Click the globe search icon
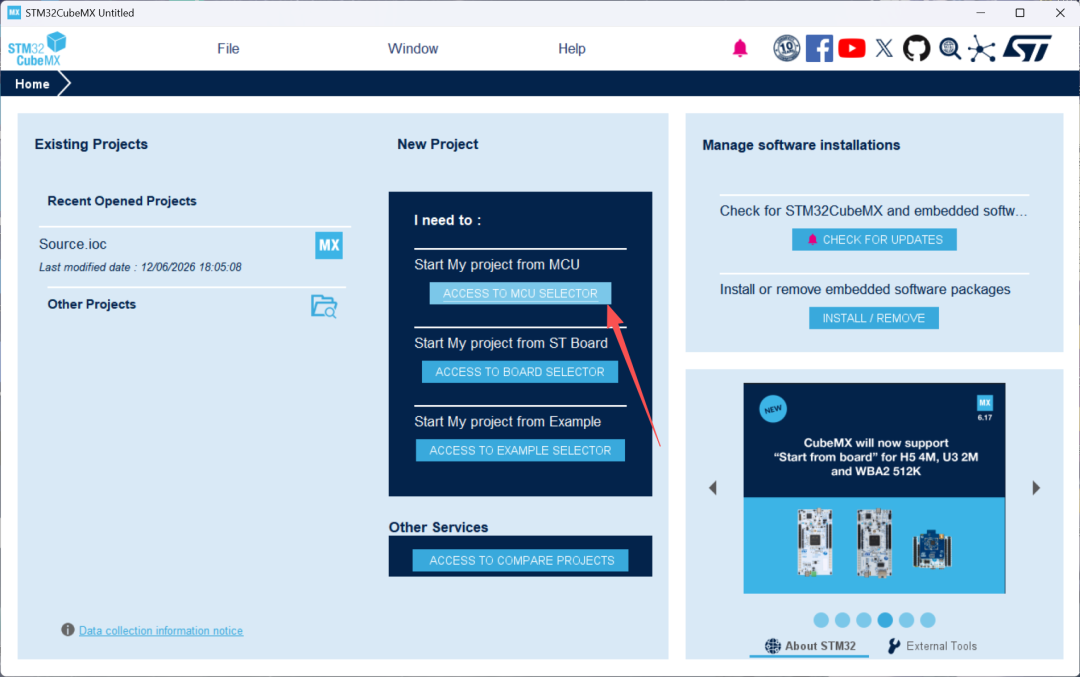 point(950,48)
